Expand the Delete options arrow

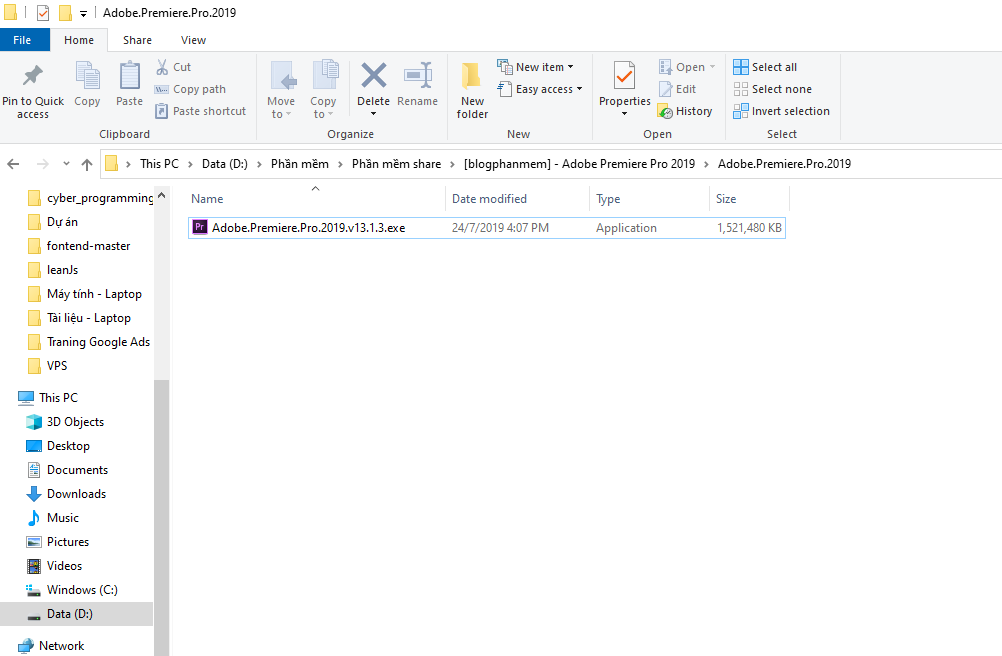pos(373,114)
